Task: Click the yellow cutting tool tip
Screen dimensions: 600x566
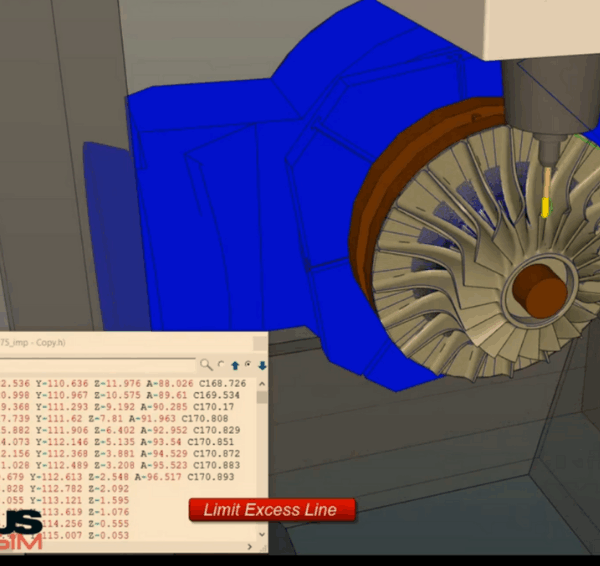Action: [545, 206]
